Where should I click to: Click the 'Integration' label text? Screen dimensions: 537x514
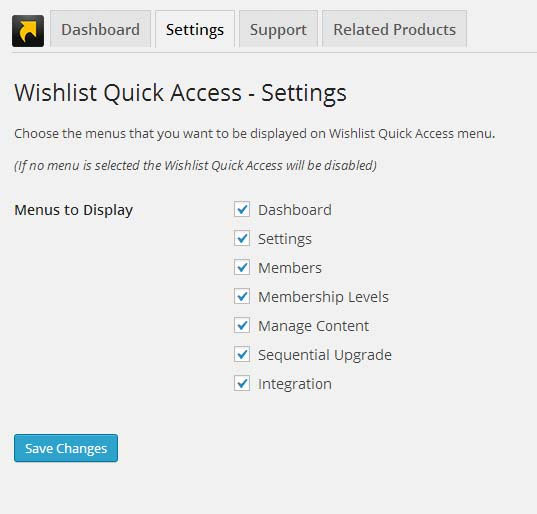coord(295,384)
